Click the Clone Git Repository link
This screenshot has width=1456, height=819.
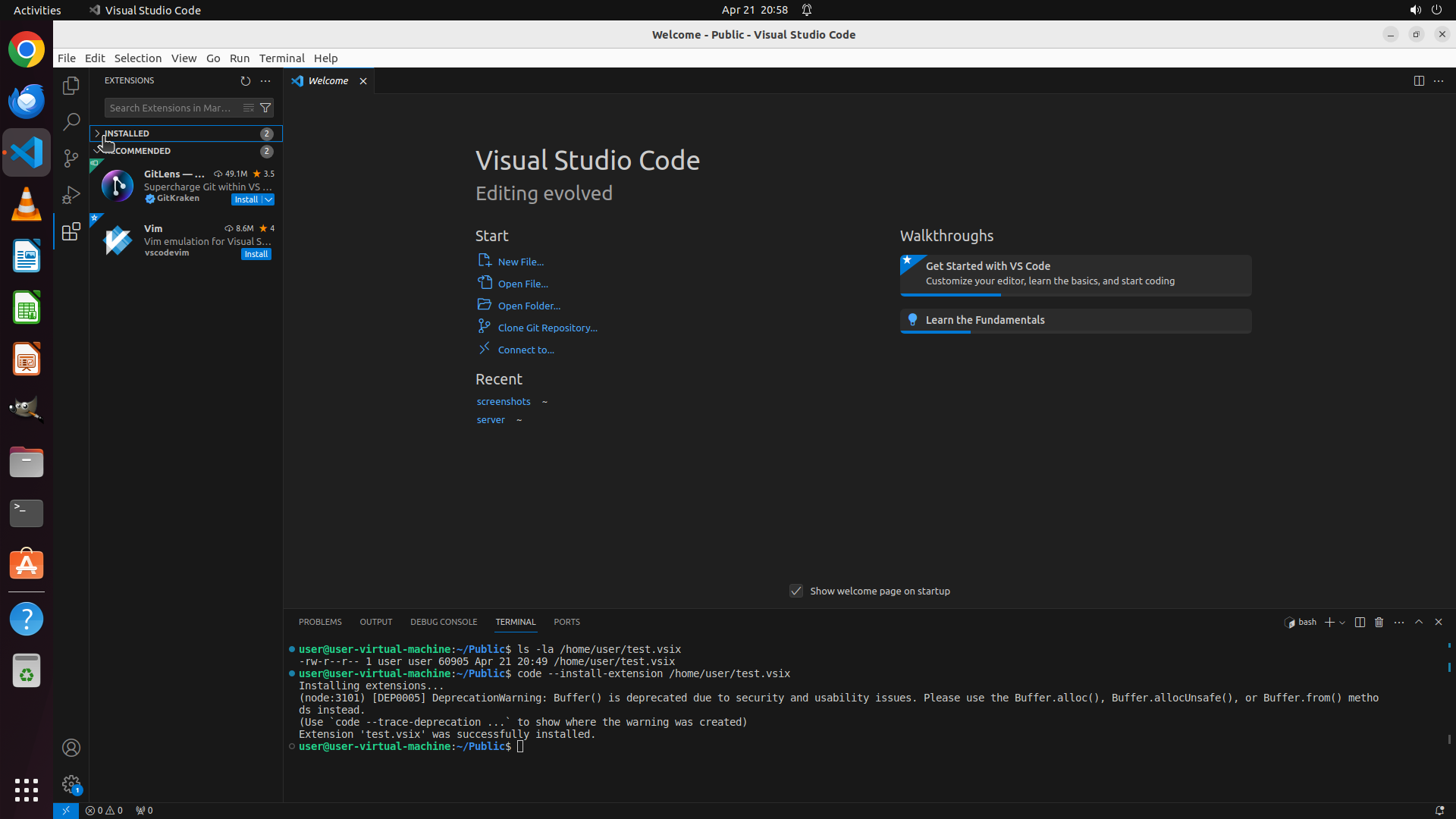(x=547, y=328)
